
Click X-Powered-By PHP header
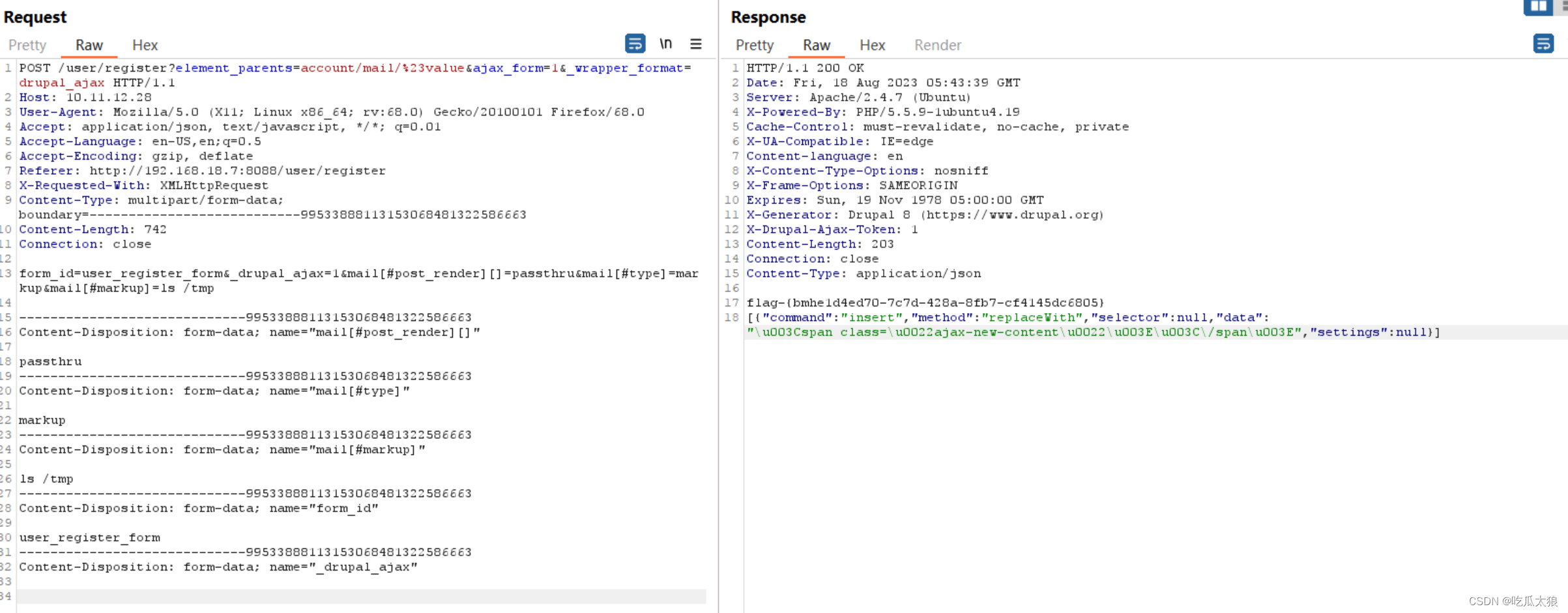point(883,112)
